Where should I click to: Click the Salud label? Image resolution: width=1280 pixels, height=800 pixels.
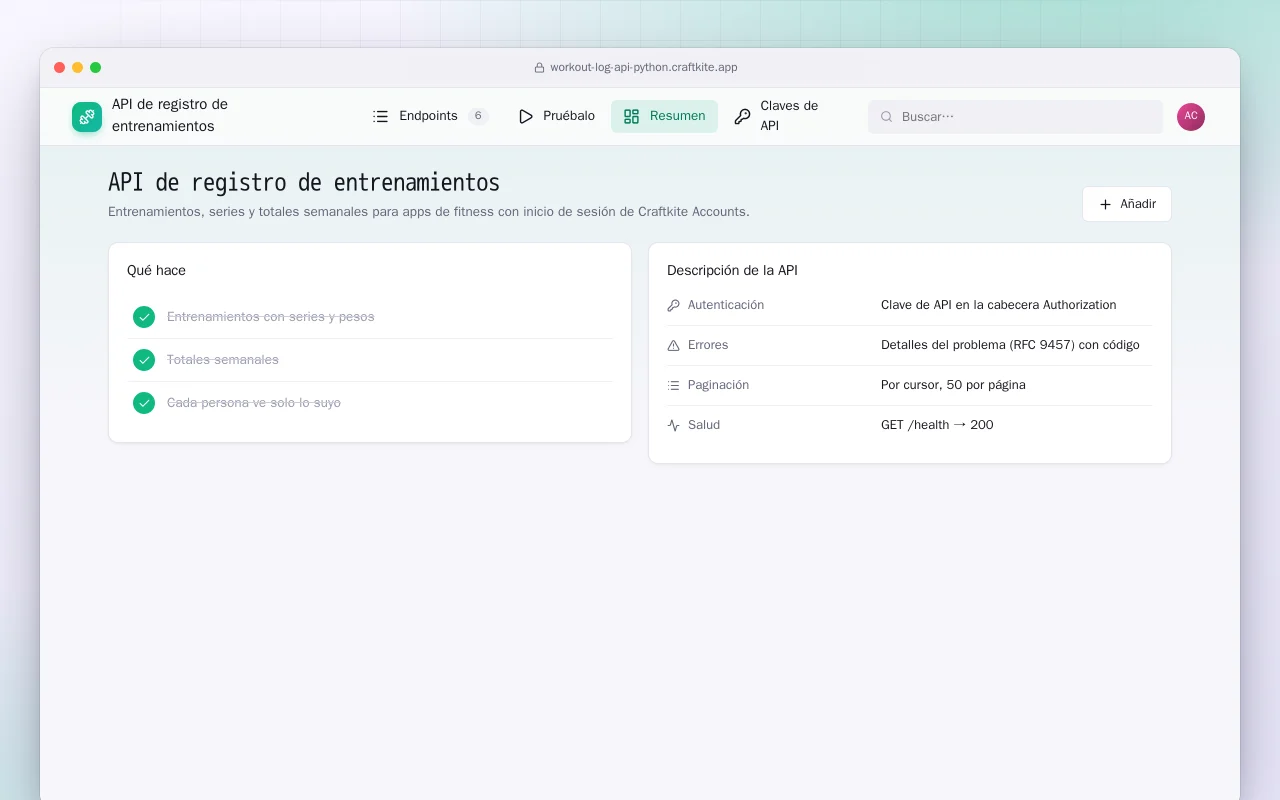(704, 425)
